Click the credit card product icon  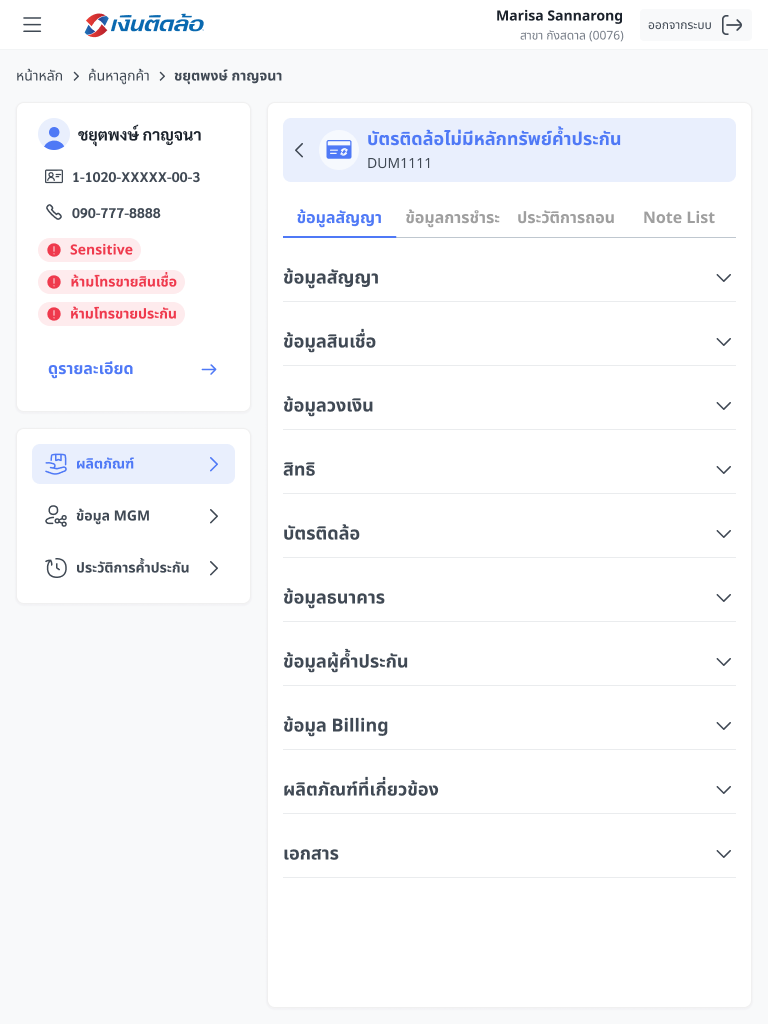pyautogui.click(x=339, y=150)
